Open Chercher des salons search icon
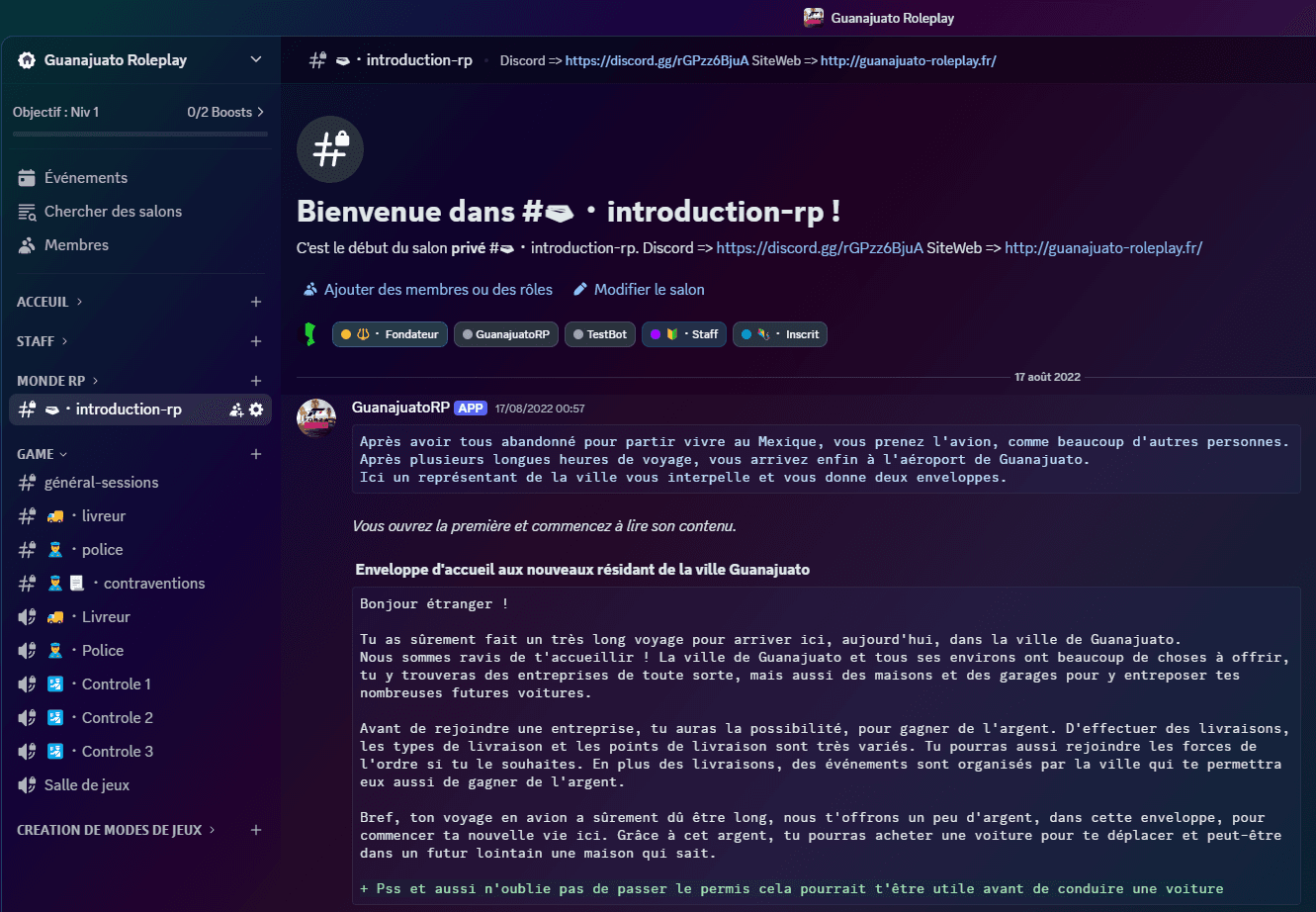This screenshot has height=912, width=1316. click(28, 212)
